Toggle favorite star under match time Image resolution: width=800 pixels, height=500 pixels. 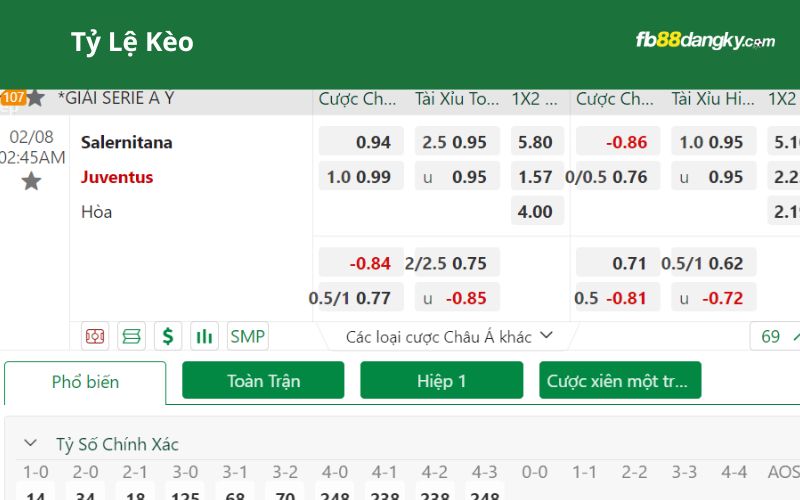31,181
